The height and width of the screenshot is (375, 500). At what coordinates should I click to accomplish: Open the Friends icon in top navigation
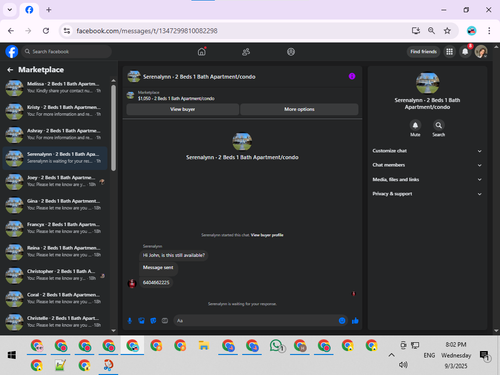(246, 52)
